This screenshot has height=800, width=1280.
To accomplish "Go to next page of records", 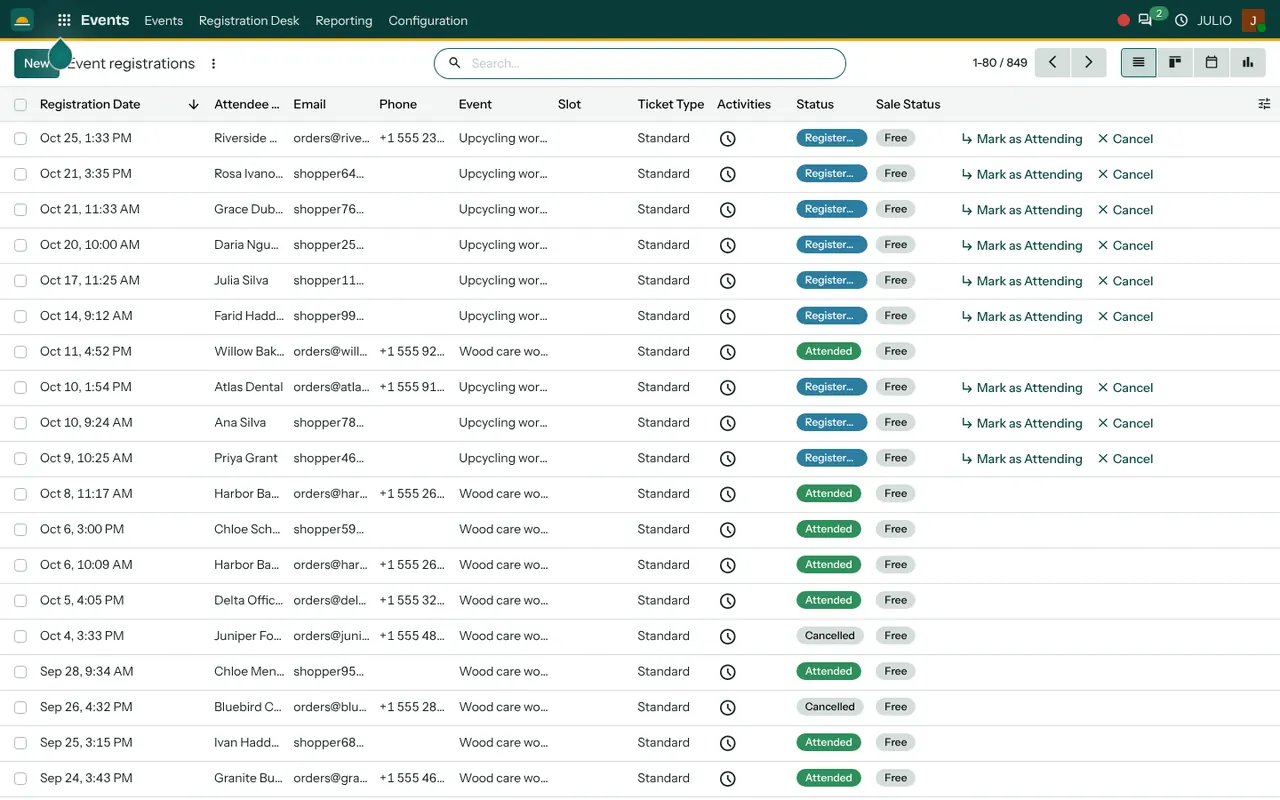I will pos(1089,62).
